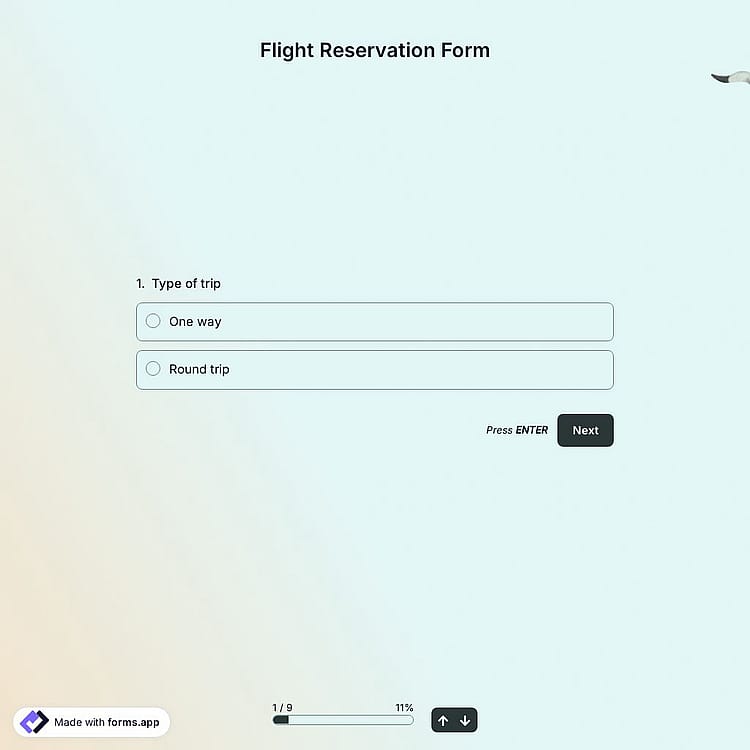Click the 1 / 9 question counter

(x=282, y=707)
